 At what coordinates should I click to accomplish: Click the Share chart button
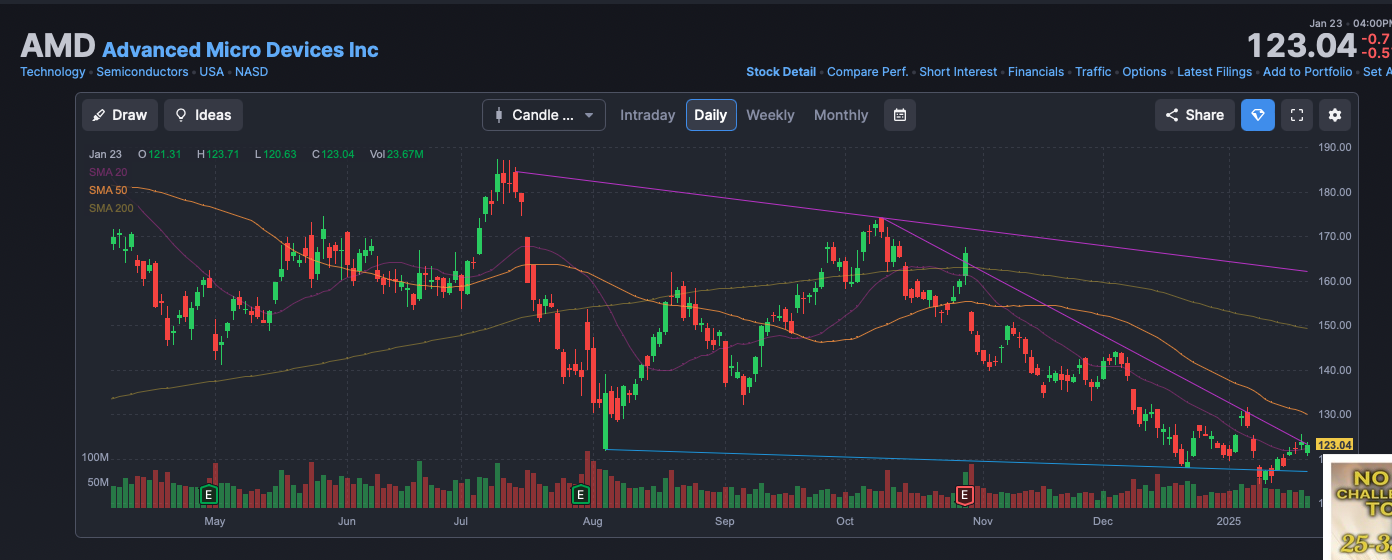[1195, 115]
